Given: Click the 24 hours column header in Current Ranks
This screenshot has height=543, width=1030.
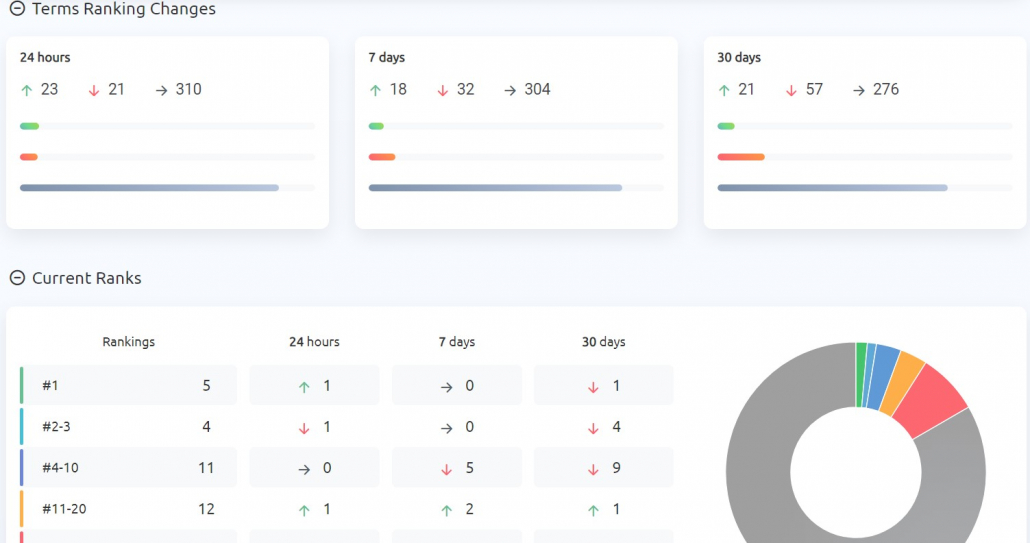Looking at the screenshot, I should (314, 341).
